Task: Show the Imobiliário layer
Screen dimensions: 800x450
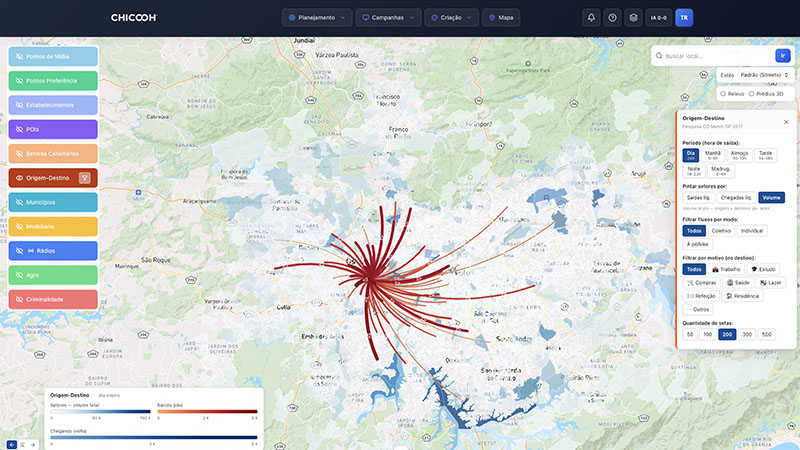Action: [53, 227]
